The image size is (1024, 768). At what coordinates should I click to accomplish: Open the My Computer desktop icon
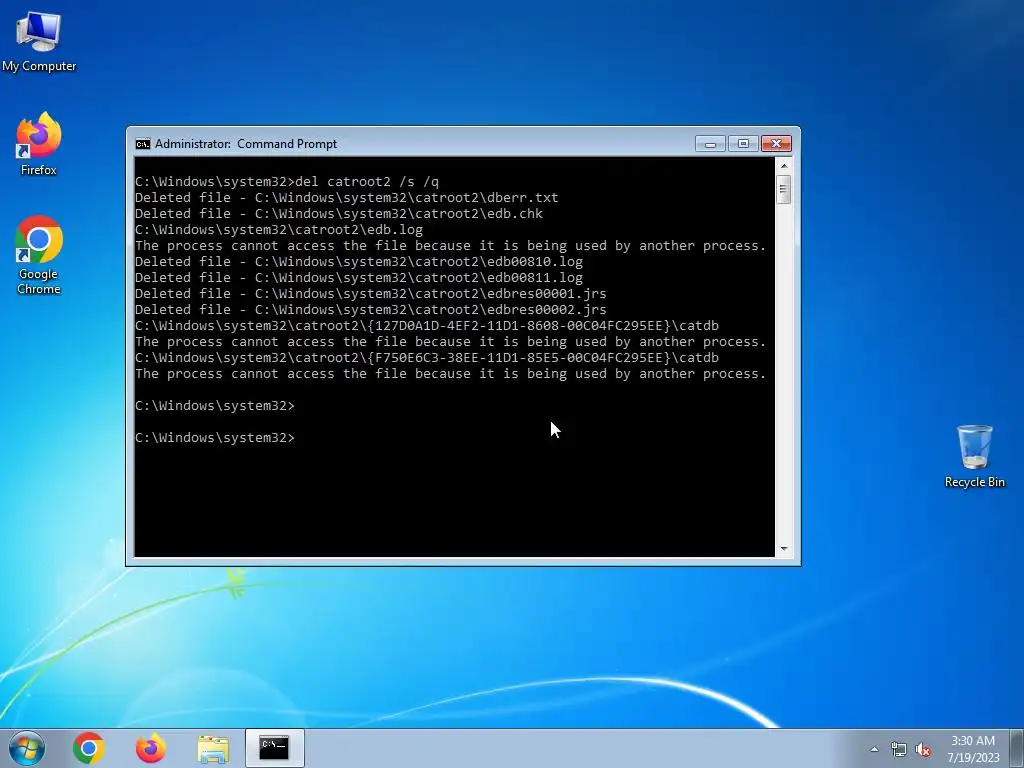39,42
